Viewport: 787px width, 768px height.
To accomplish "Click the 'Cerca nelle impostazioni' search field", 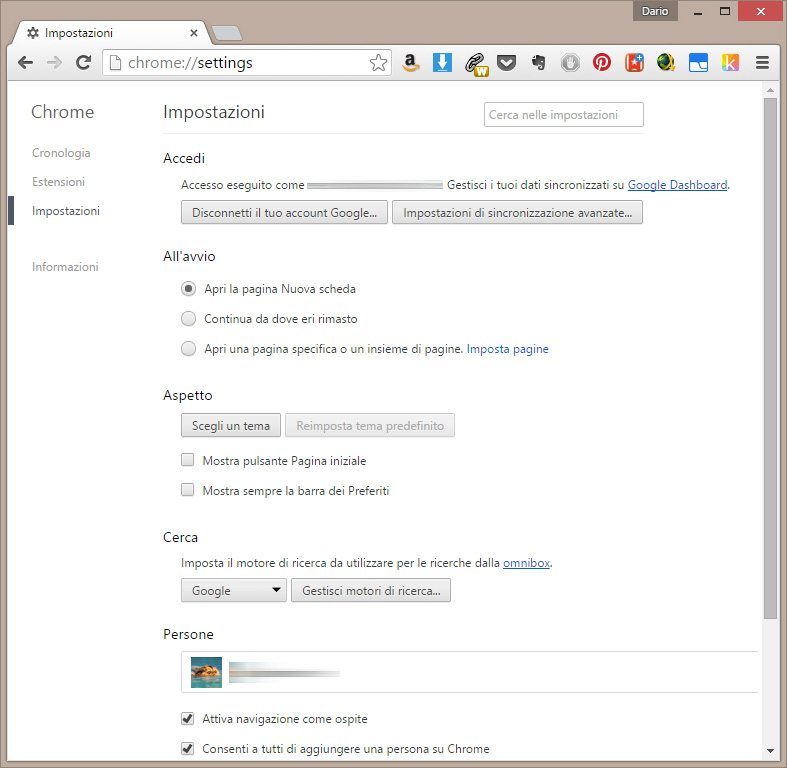I will click(x=563, y=115).
